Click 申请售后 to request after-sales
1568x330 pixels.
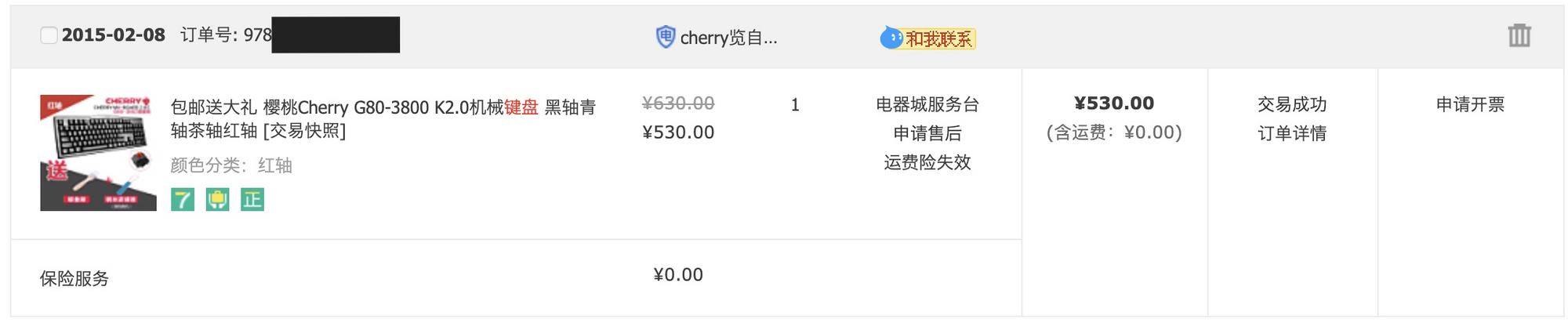pyautogui.click(x=927, y=133)
